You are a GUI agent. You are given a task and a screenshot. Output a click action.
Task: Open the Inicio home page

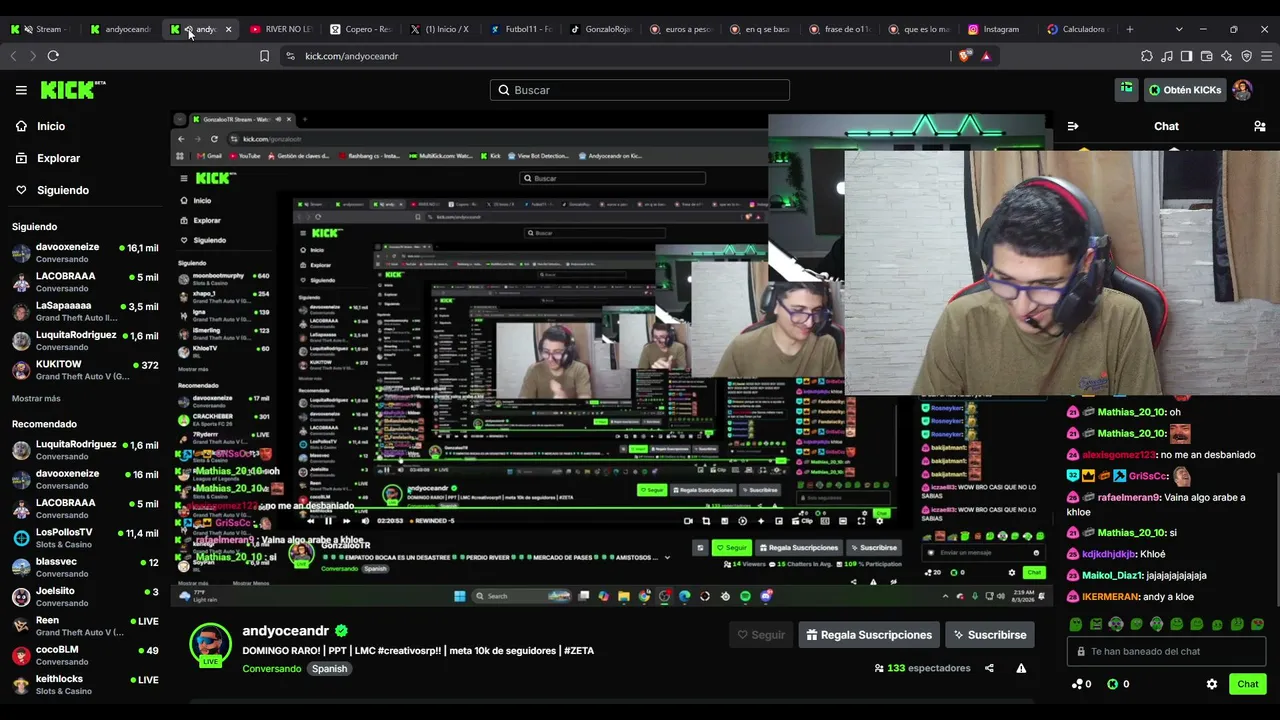pyautogui.click(x=51, y=126)
